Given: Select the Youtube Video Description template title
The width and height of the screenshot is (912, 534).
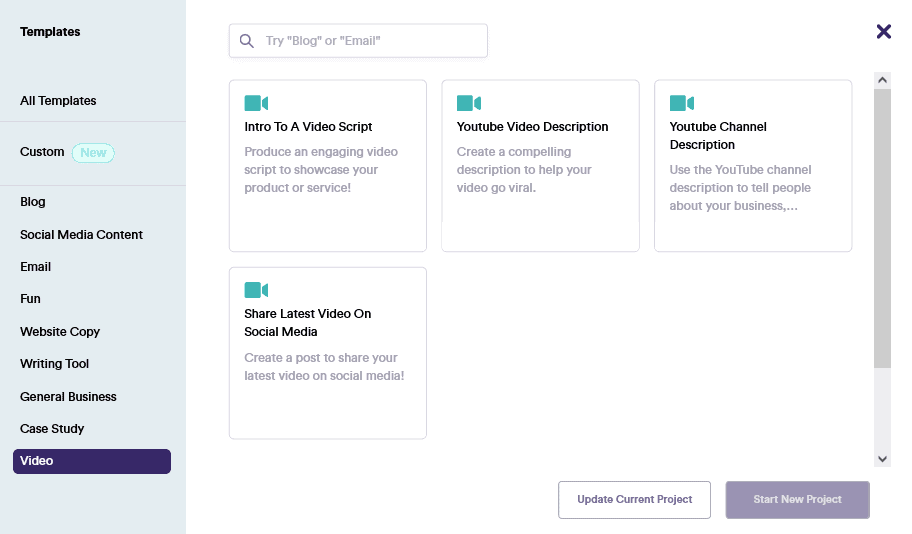Looking at the screenshot, I should click(532, 127).
